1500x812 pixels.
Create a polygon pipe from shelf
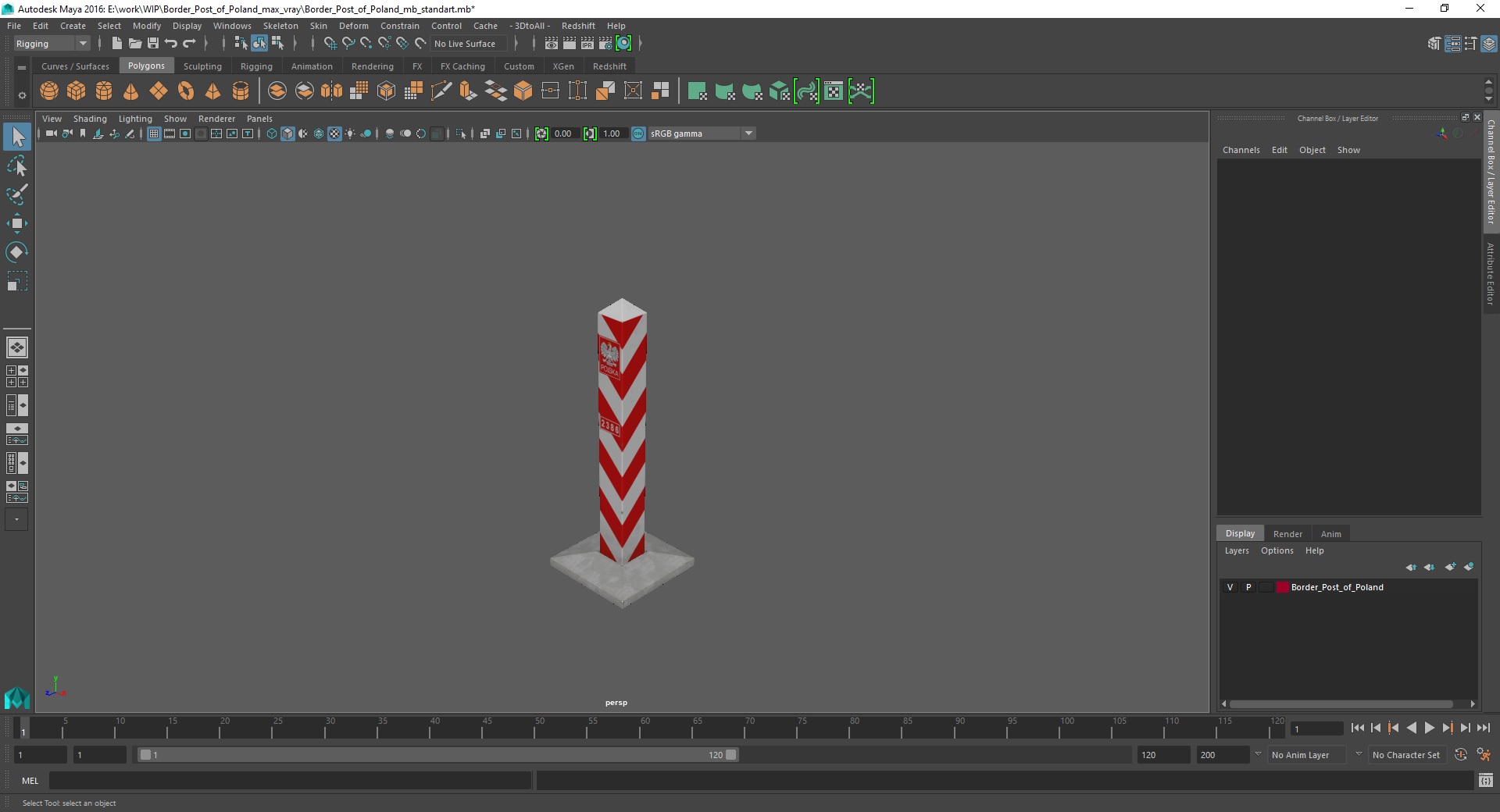click(241, 91)
